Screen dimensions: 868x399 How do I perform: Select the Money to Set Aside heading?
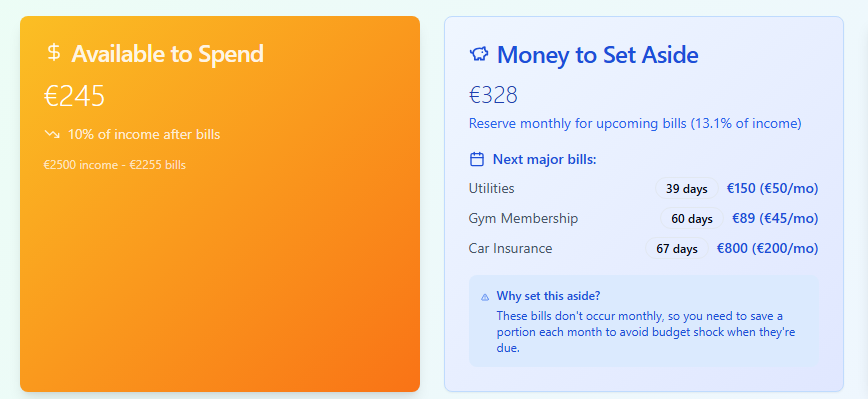point(597,54)
